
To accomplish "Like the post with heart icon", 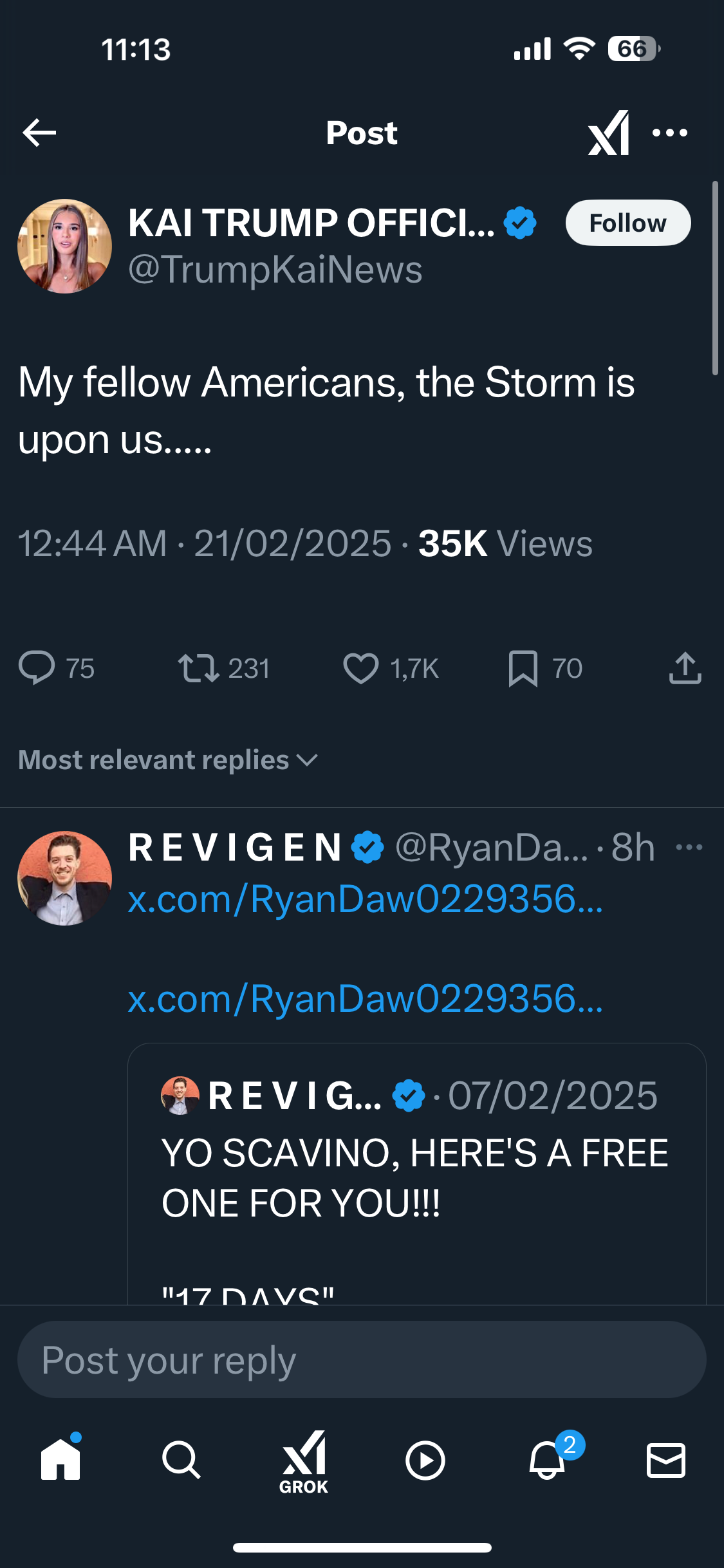I will pos(360,667).
